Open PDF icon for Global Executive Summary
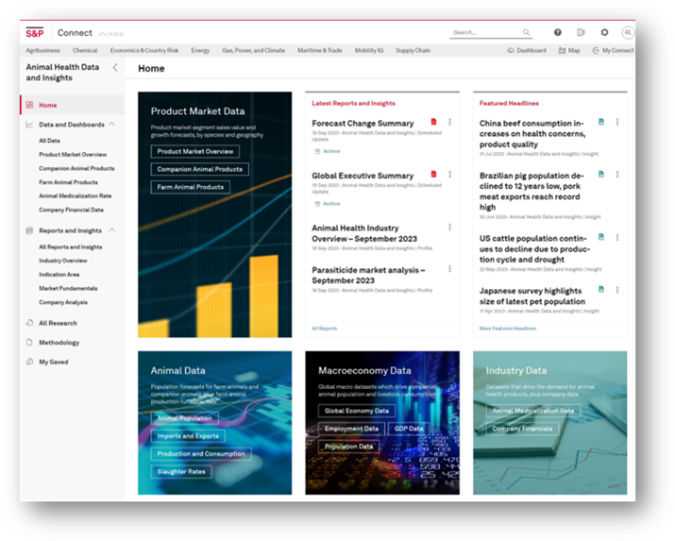 click(x=433, y=174)
